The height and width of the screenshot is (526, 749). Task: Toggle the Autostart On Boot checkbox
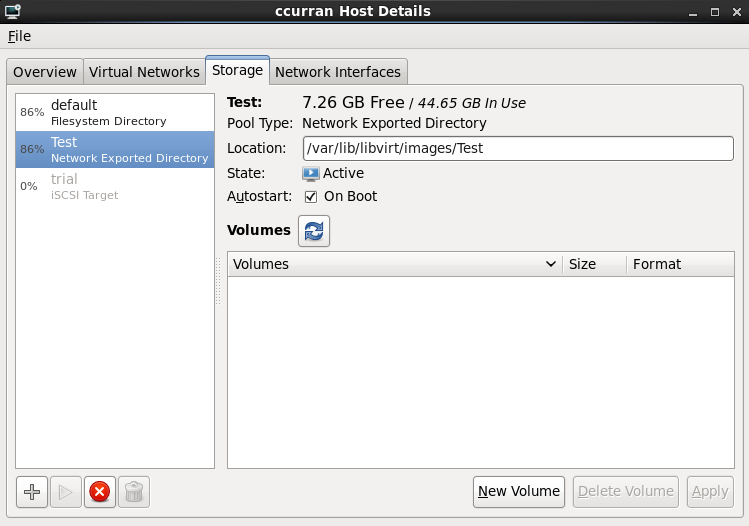coord(311,197)
